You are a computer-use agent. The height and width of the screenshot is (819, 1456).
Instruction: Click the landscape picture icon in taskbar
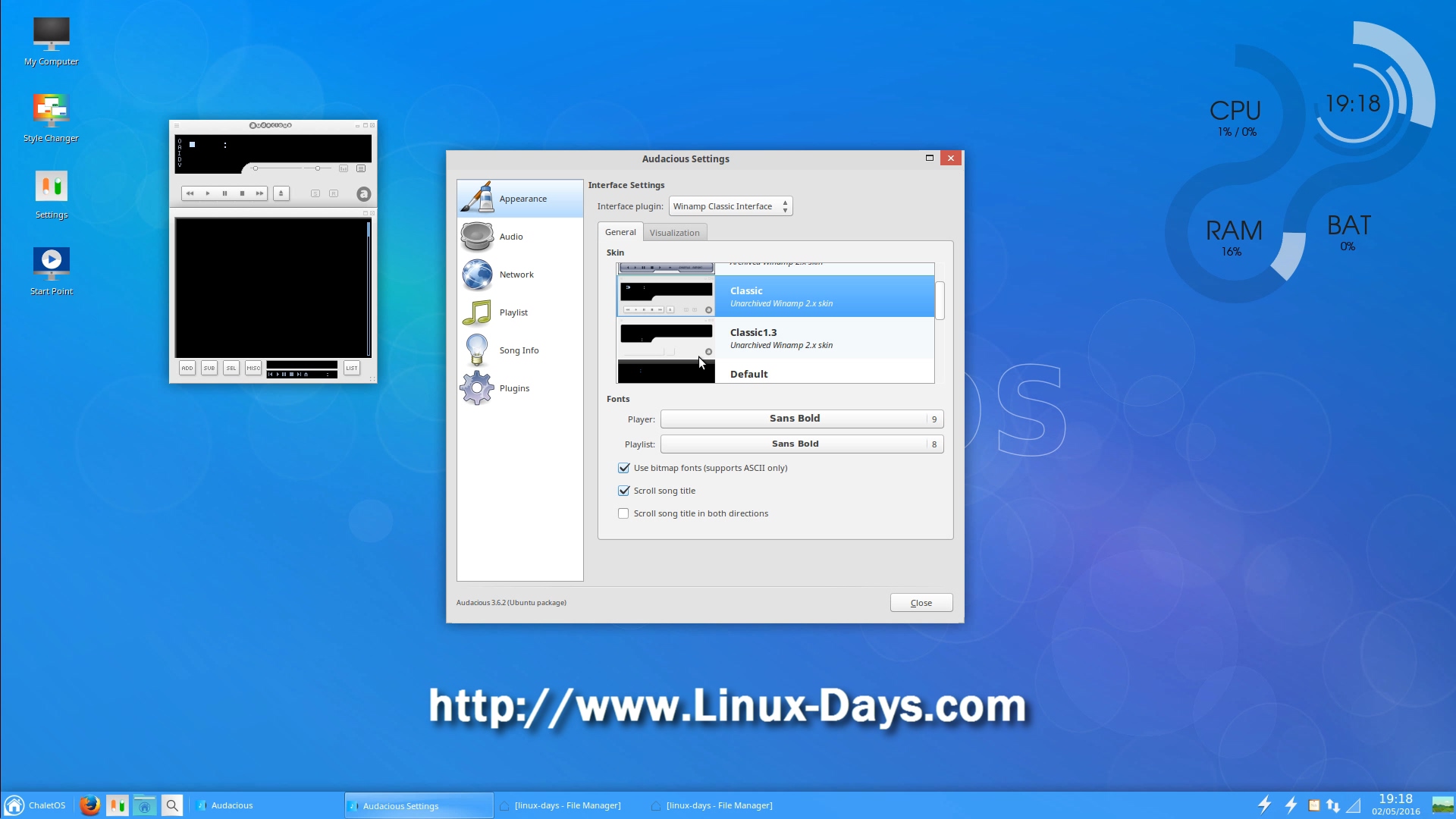pos(1442,805)
